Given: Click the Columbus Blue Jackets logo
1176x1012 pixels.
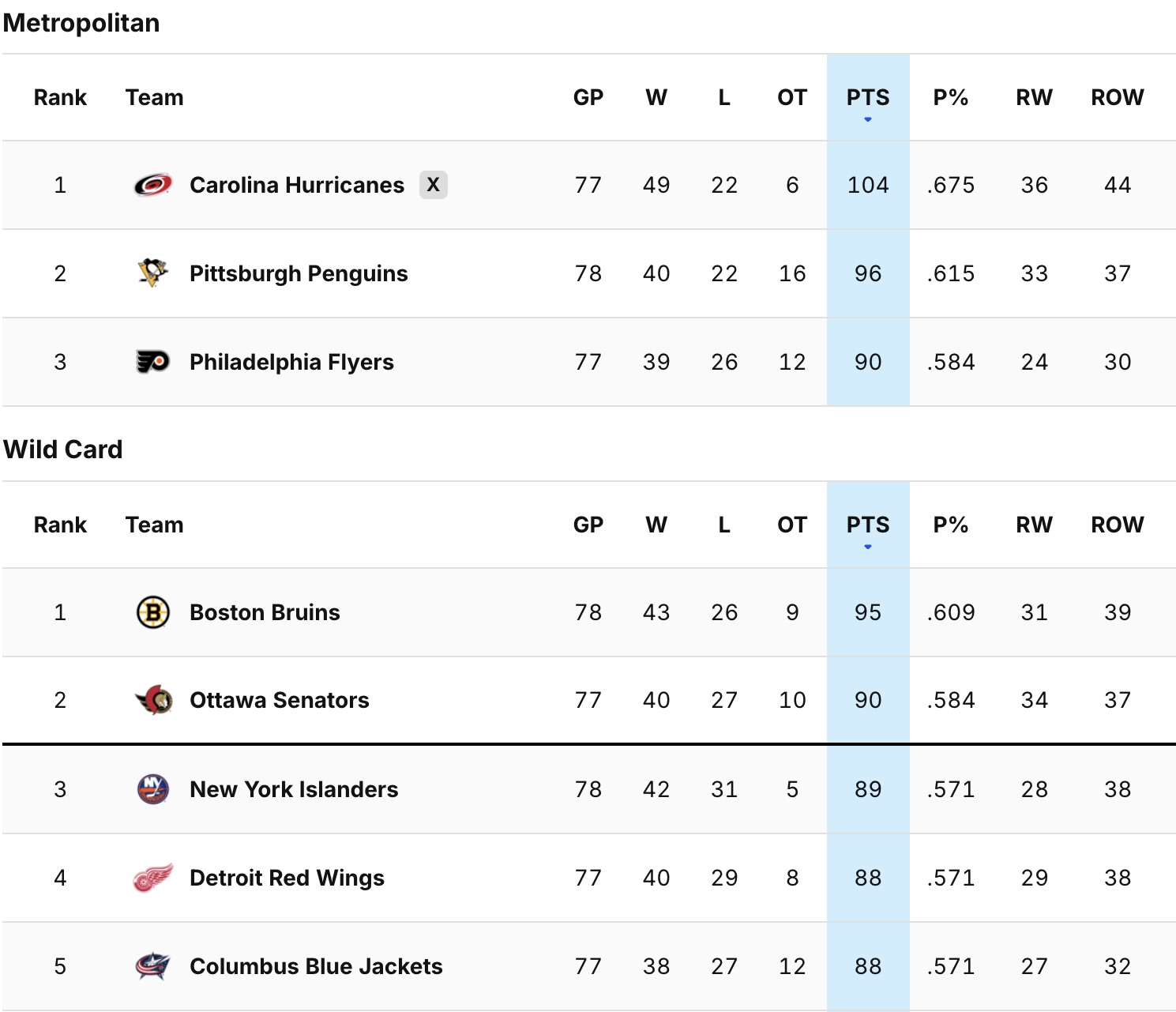Looking at the screenshot, I should [x=153, y=966].
